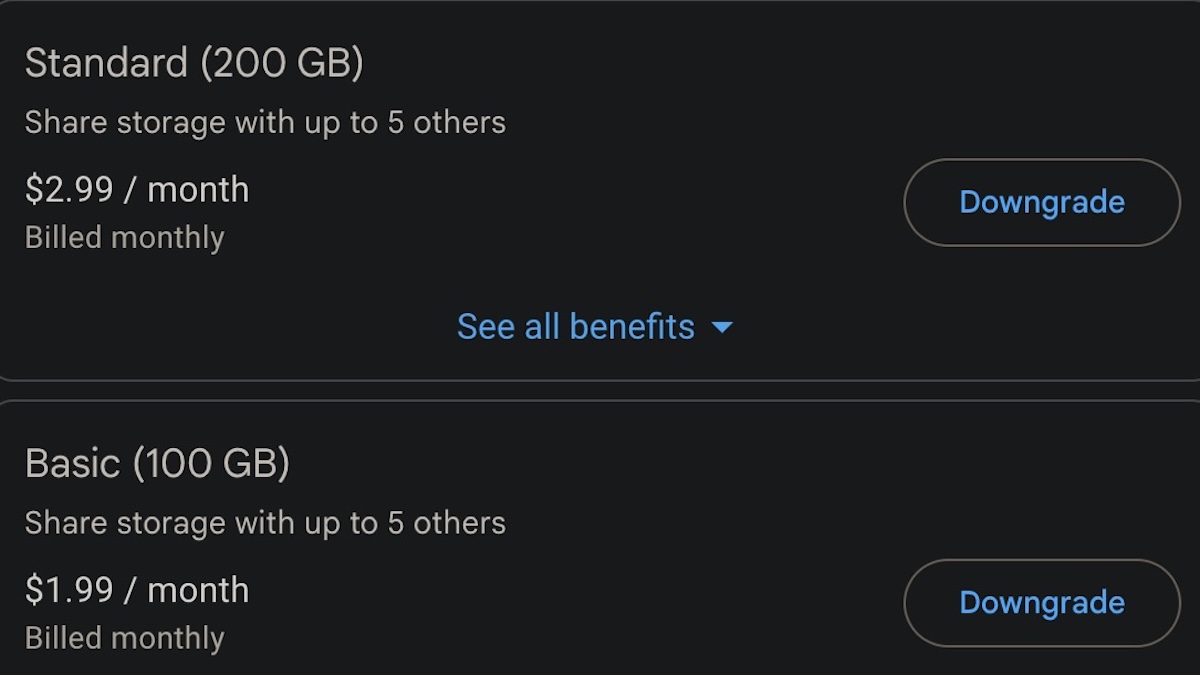1200x675 pixels.
Task: Select the Basic (100 GB) plan title
Action: (157, 463)
